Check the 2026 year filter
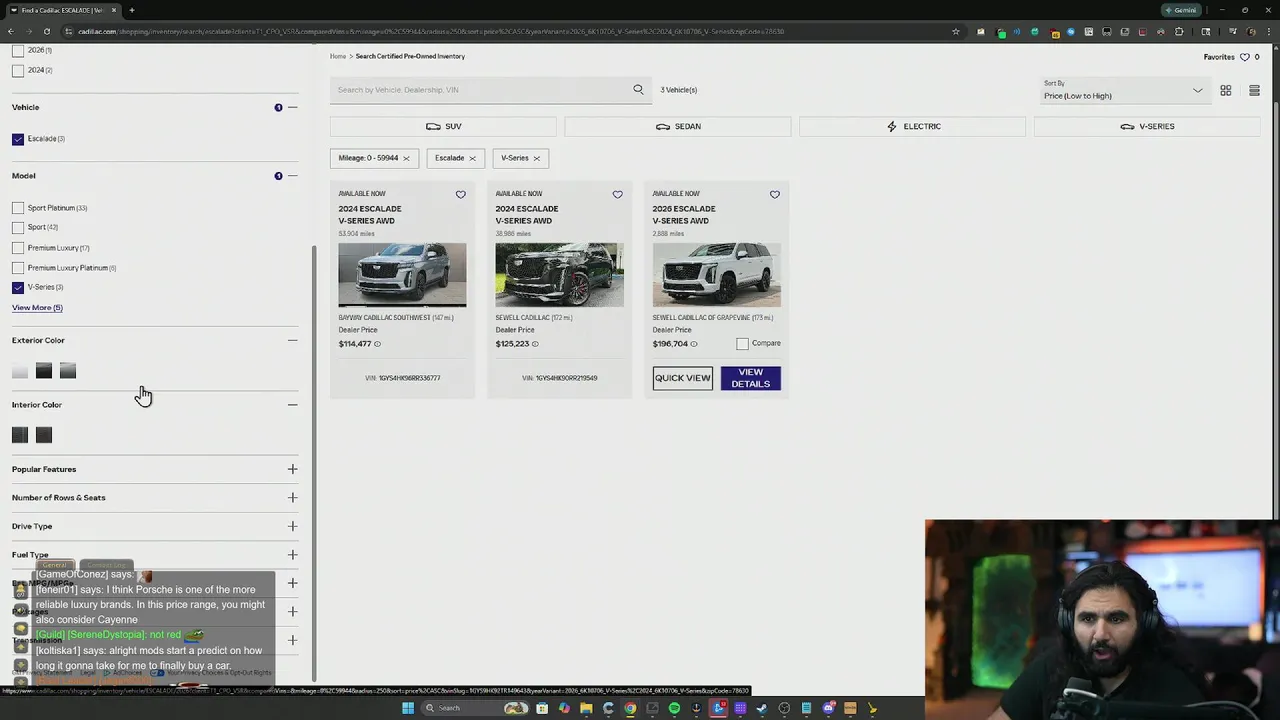The height and width of the screenshot is (720, 1280). pyautogui.click(x=18, y=50)
